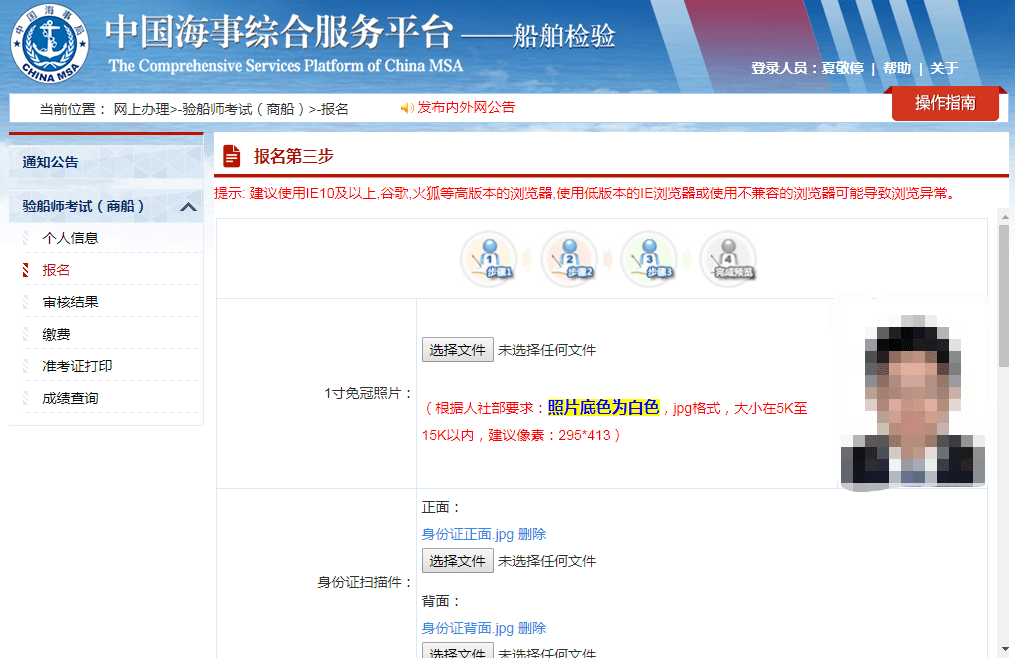The image size is (1015, 666).
Task: Select 审核结果 from the sidebar menu
Action: pos(70,302)
